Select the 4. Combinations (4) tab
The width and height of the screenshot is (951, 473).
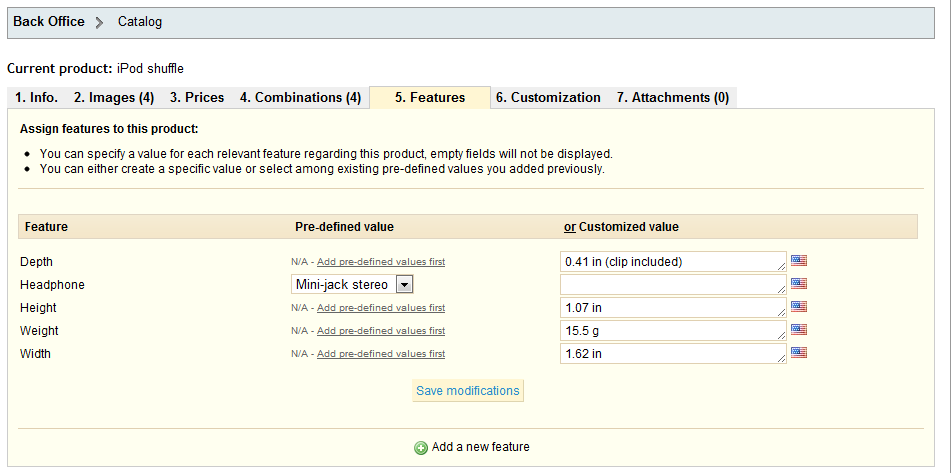pyautogui.click(x=300, y=98)
